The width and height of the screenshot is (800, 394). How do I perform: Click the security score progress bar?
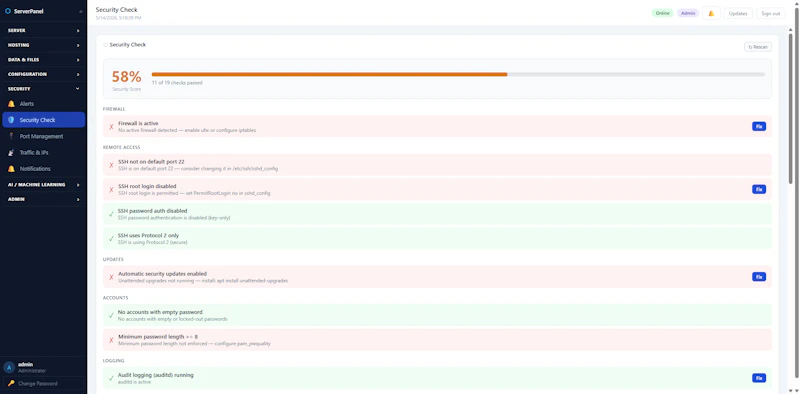click(x=458, y=75)
